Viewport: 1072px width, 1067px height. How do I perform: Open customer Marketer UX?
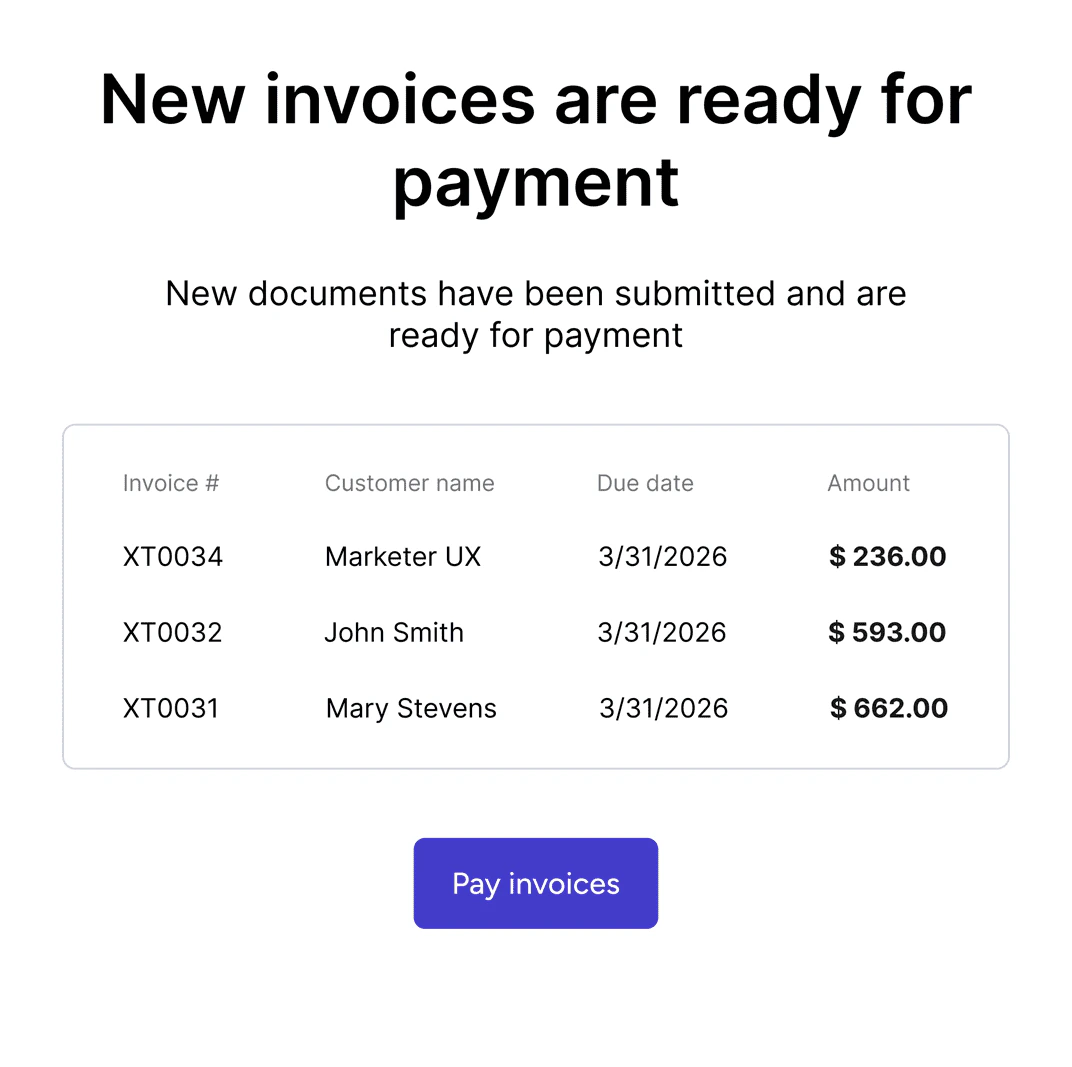tap(402, 556)
